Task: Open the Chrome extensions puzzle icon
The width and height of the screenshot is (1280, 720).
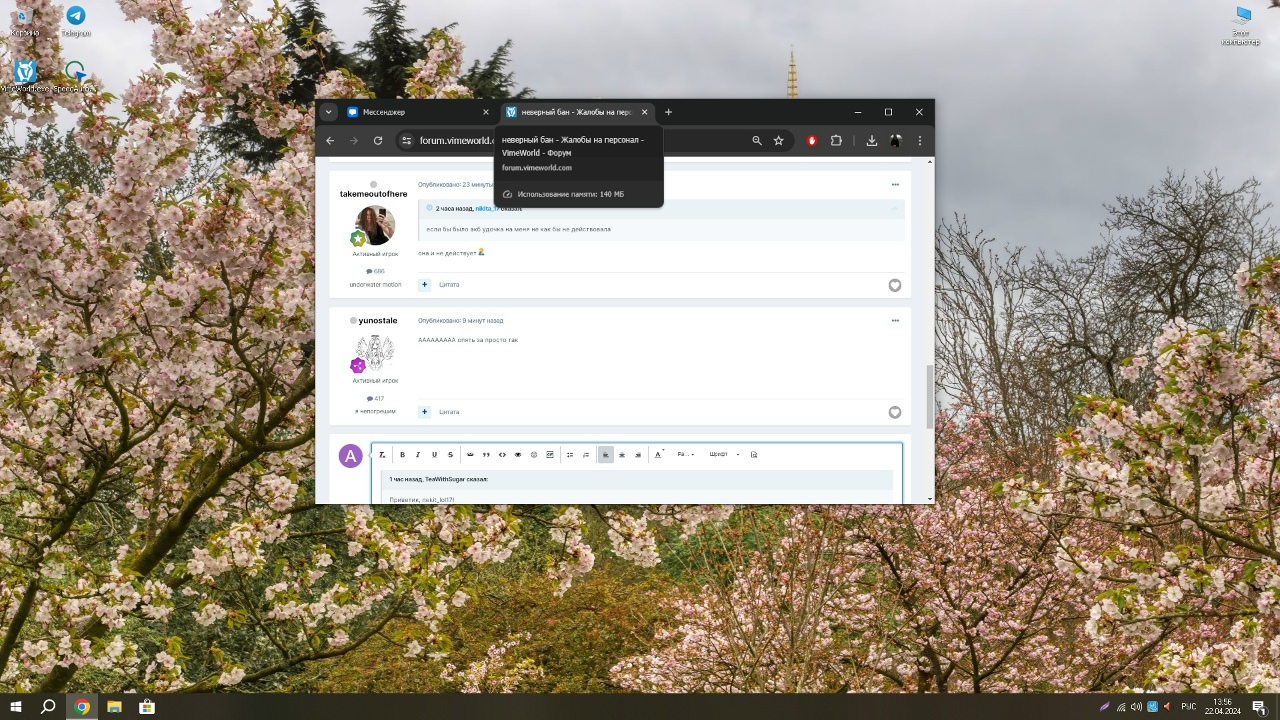Action: pos(836,141)
